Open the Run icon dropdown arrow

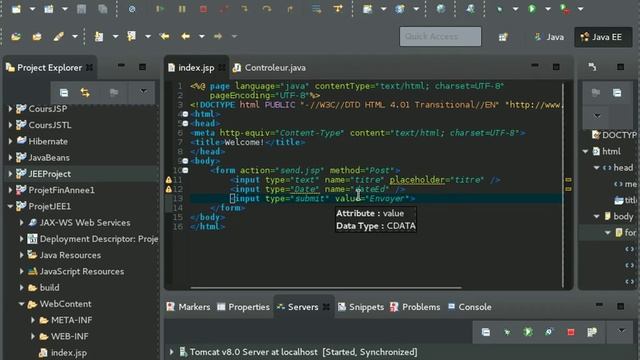(x=548, y=9)
